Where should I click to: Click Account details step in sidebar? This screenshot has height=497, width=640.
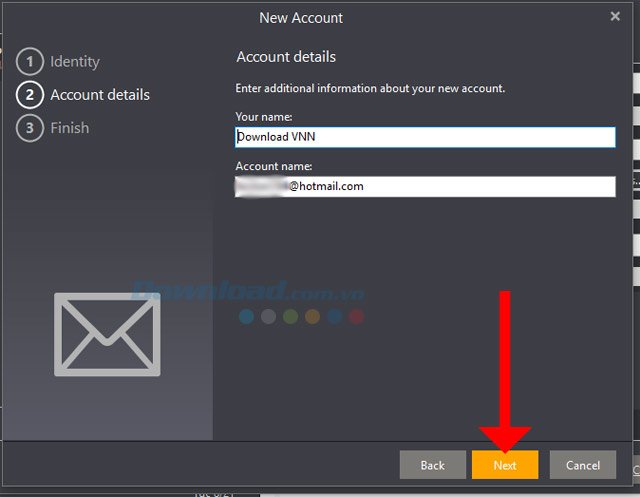click(100, 95)
